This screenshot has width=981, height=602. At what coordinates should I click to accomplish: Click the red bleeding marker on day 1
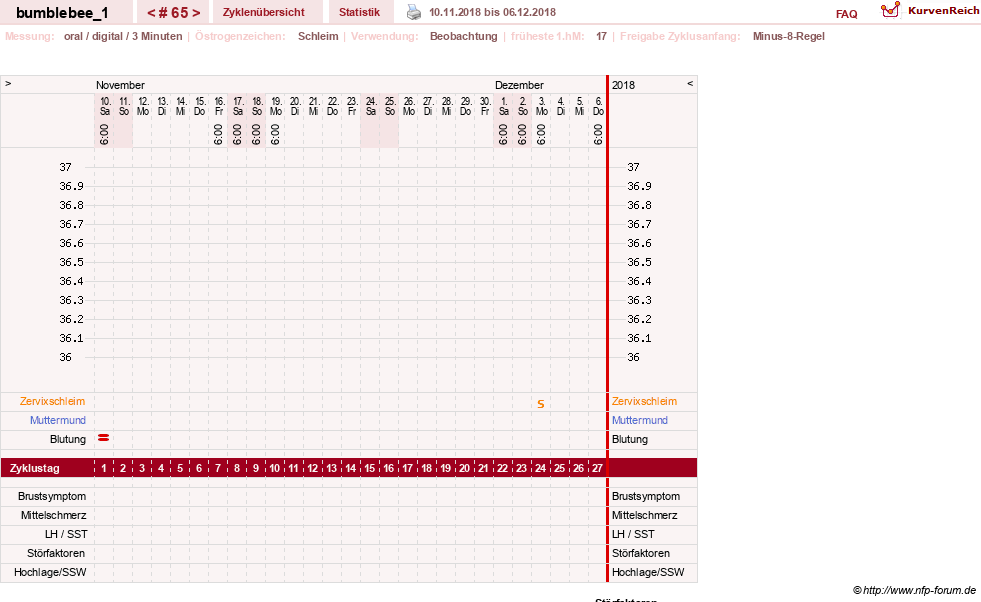tap(104, 438)
